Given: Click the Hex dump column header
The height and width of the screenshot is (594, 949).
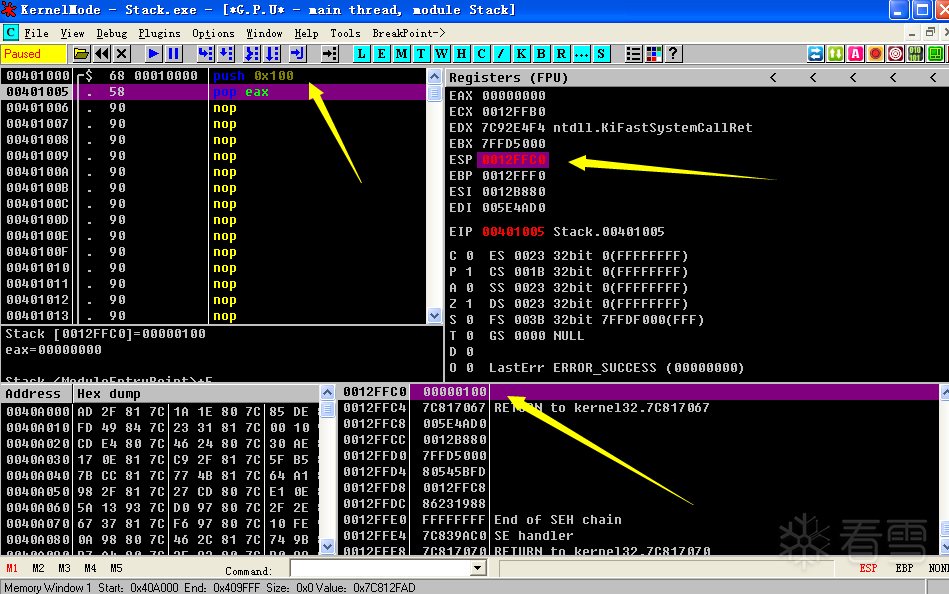Looking at the screenshot, I should [x=196, y=394].
